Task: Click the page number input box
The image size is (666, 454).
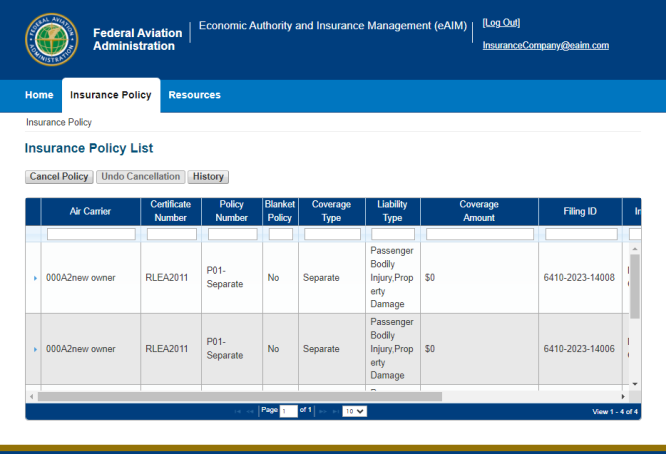Action: 288,411
